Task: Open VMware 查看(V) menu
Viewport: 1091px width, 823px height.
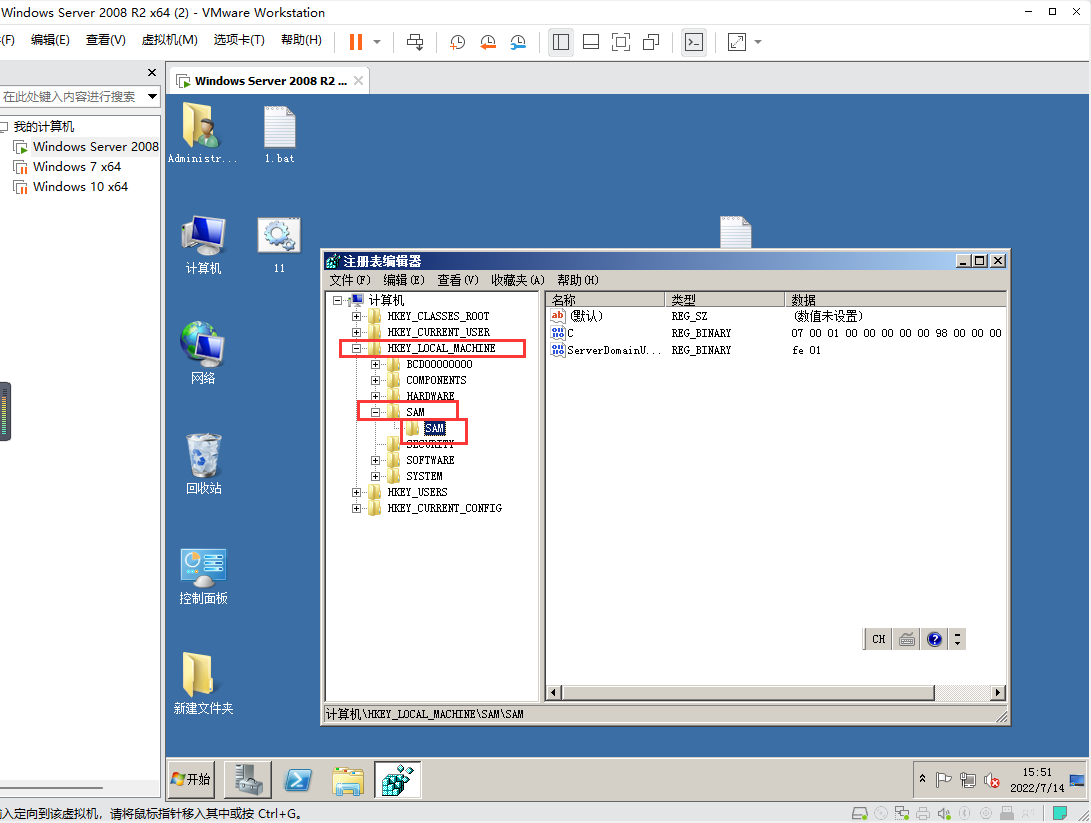Action: (106, 40)
